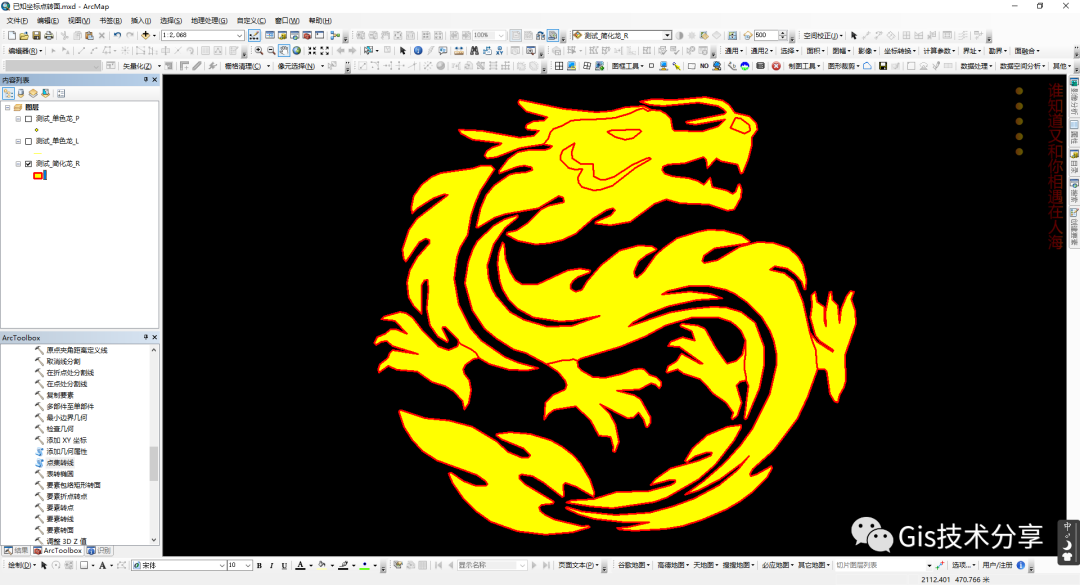Click the Save map document icon
This screenshot has width=1080, height=585.
pos(36,36)
